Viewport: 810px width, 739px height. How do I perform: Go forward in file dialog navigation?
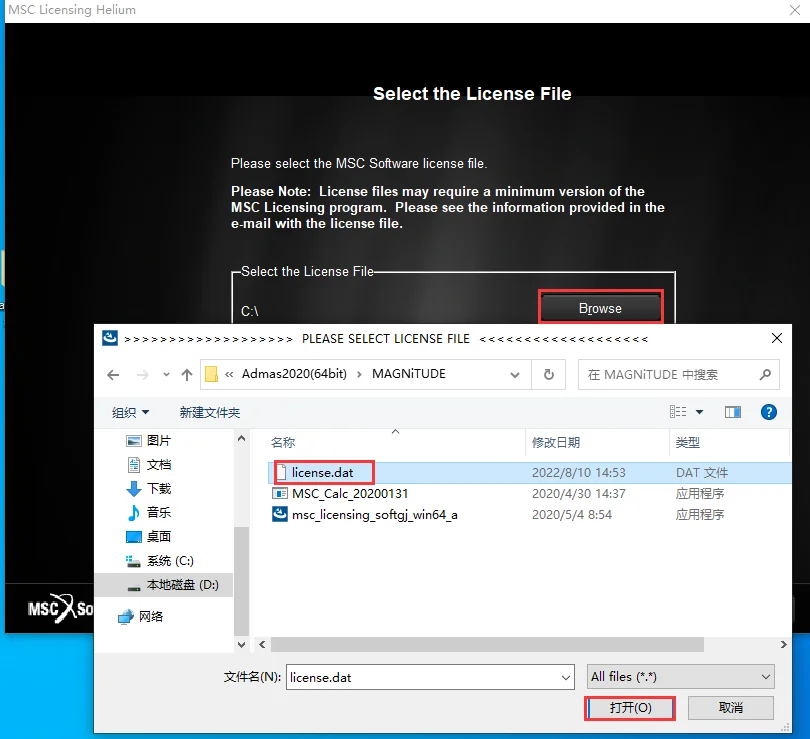[142, 375]
